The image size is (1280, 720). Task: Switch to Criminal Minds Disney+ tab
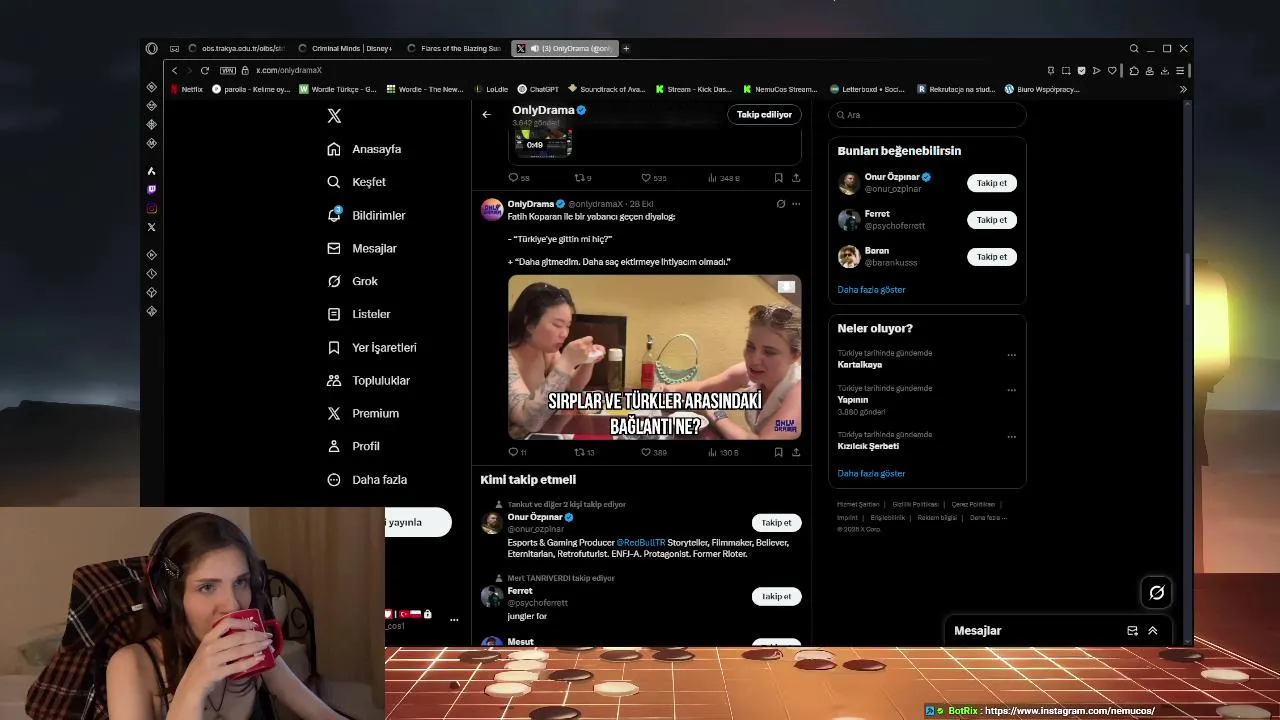[345, 48]
